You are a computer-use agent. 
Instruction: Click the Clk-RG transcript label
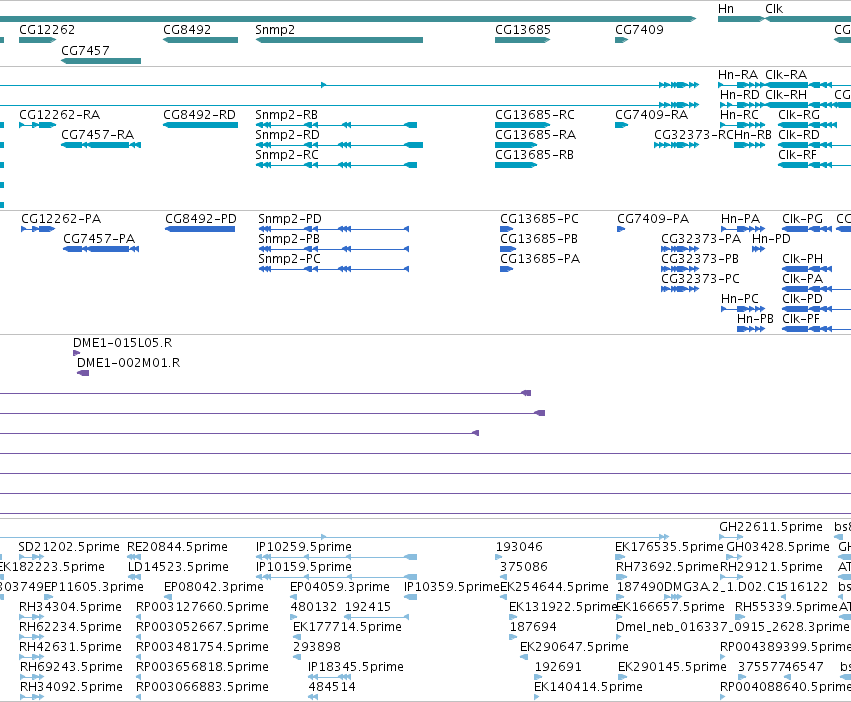799,115
